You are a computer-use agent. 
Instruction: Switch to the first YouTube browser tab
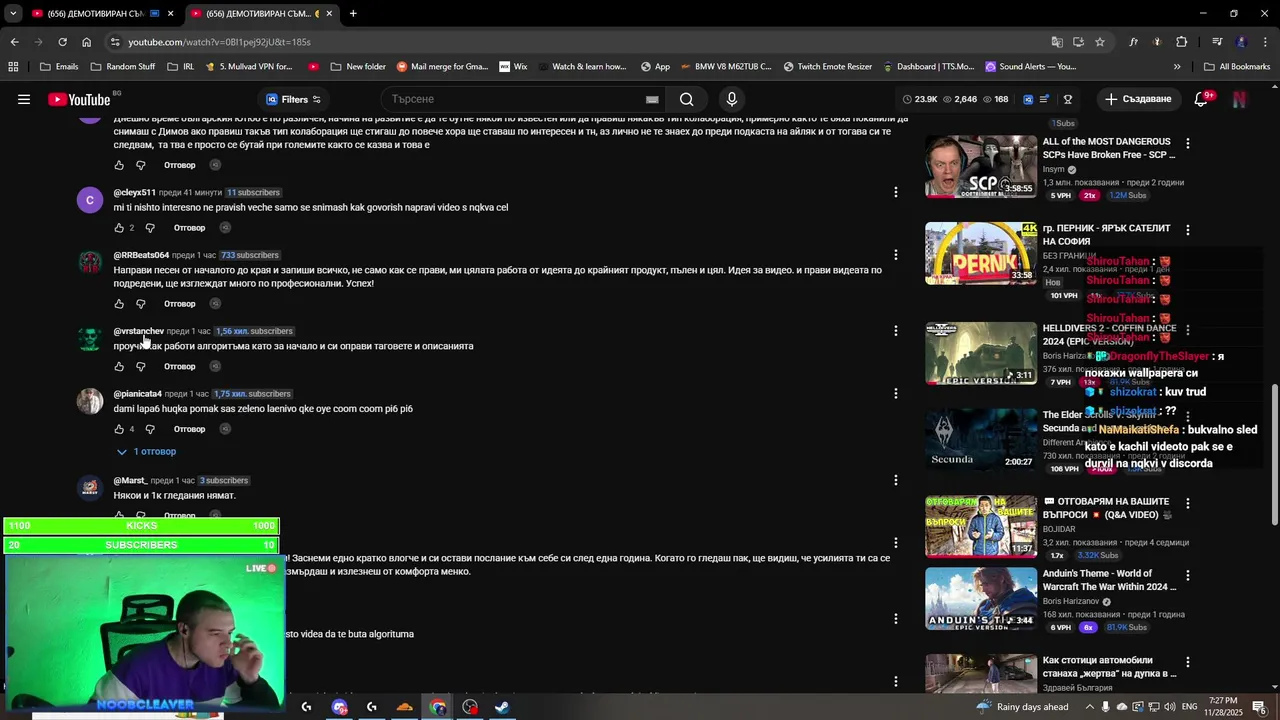95,14
